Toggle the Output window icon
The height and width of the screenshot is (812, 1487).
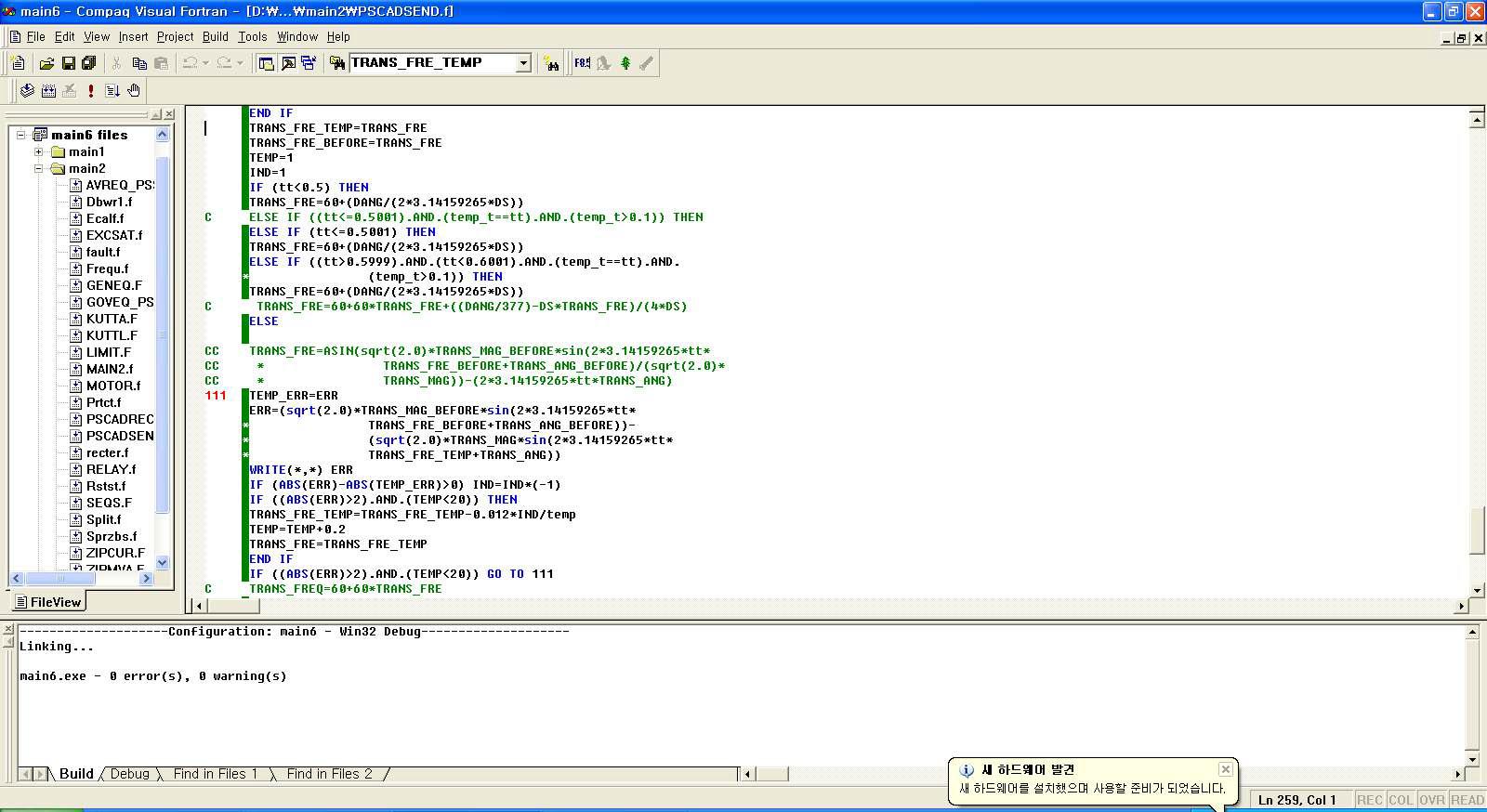tap(288, 63)
